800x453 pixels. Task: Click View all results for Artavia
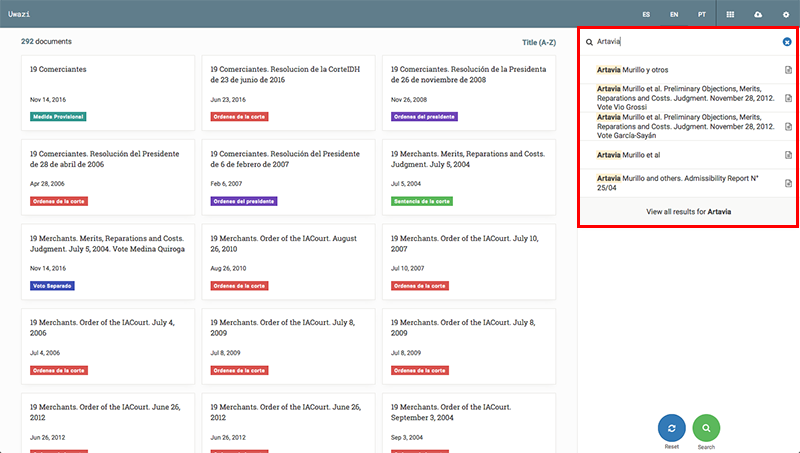688,212
